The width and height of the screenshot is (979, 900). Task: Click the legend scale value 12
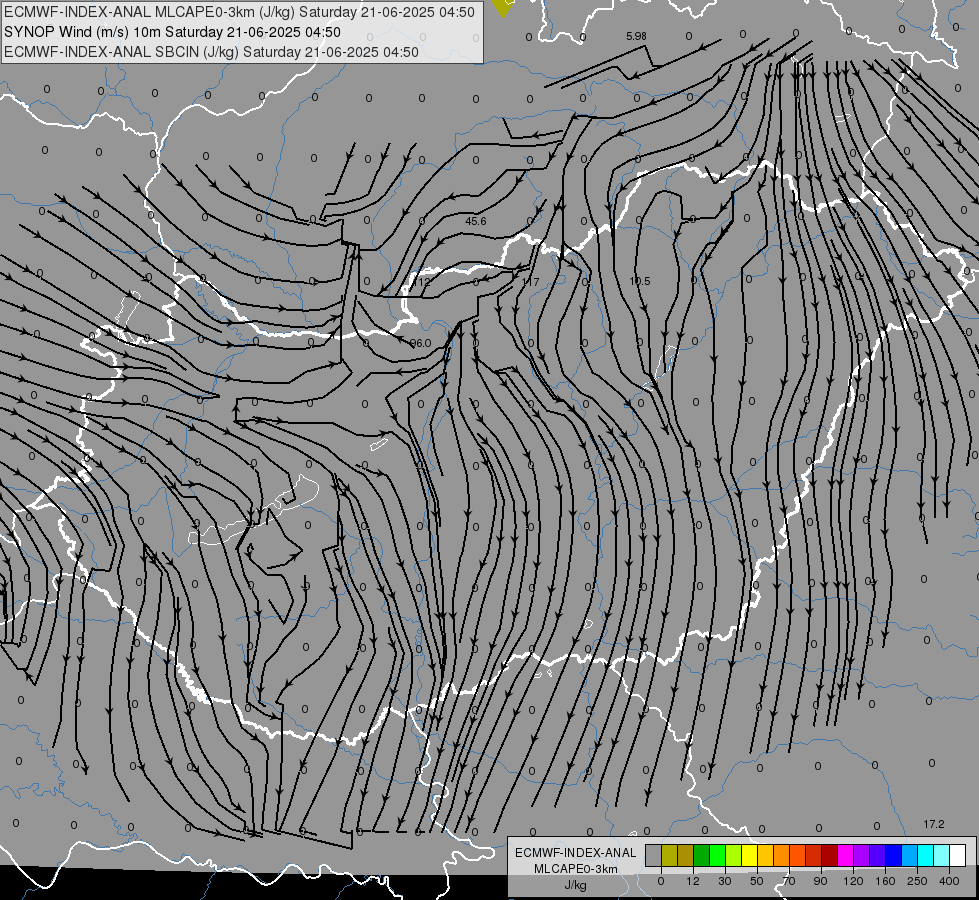point(692,881)
